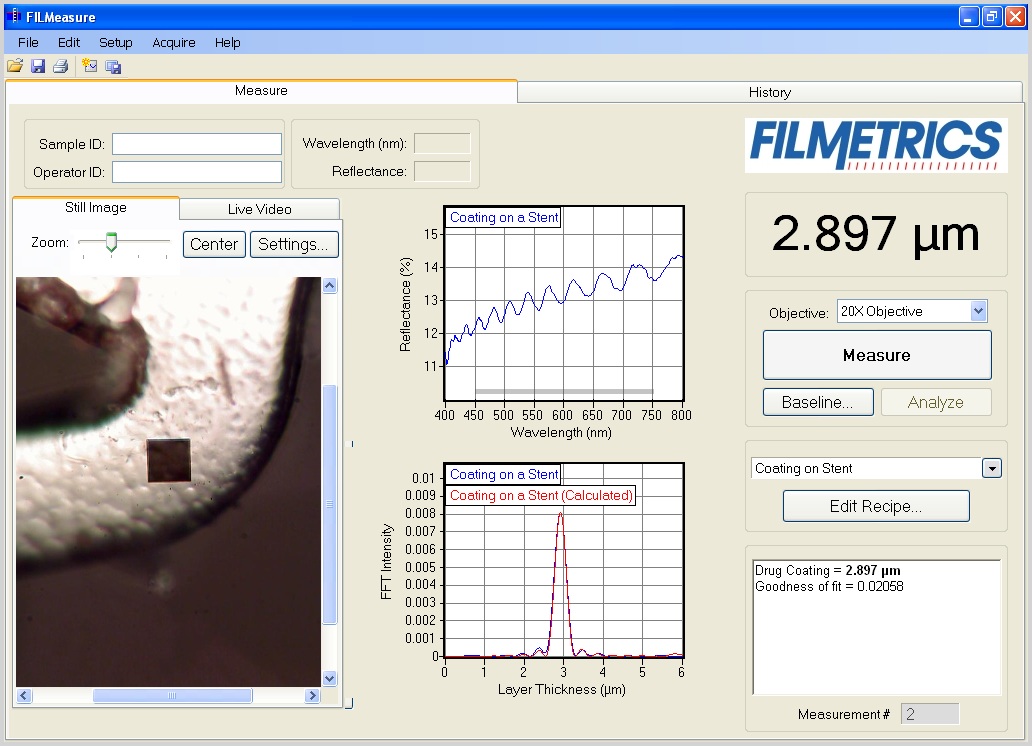1032x746 pixels.
Task: Open the File menu
Action: (x=28, y=43)
